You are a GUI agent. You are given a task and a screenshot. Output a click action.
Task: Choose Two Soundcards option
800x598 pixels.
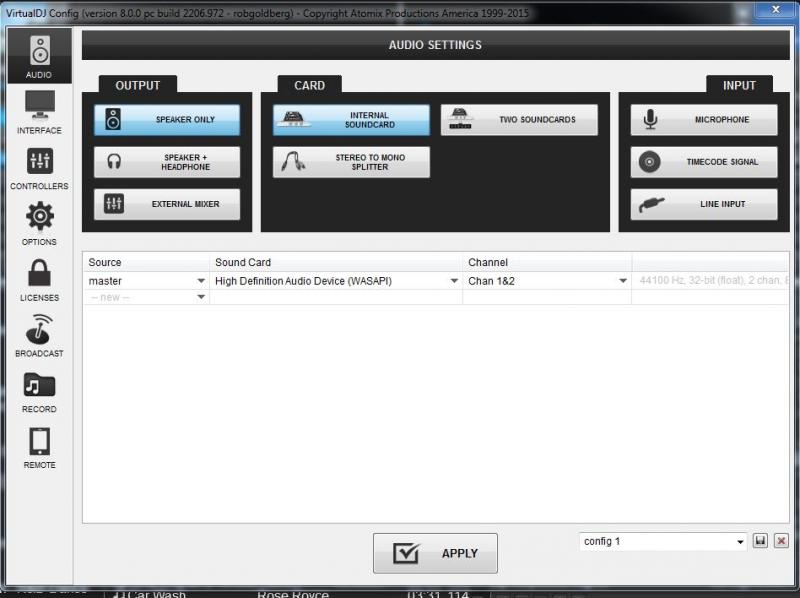coord(519,120)
